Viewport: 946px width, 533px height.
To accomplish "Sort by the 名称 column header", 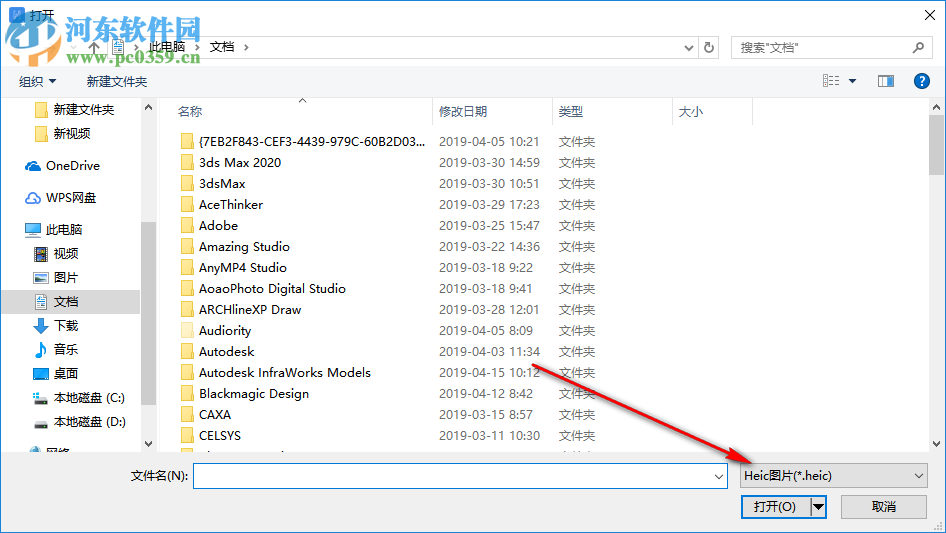I will (190, 112).
